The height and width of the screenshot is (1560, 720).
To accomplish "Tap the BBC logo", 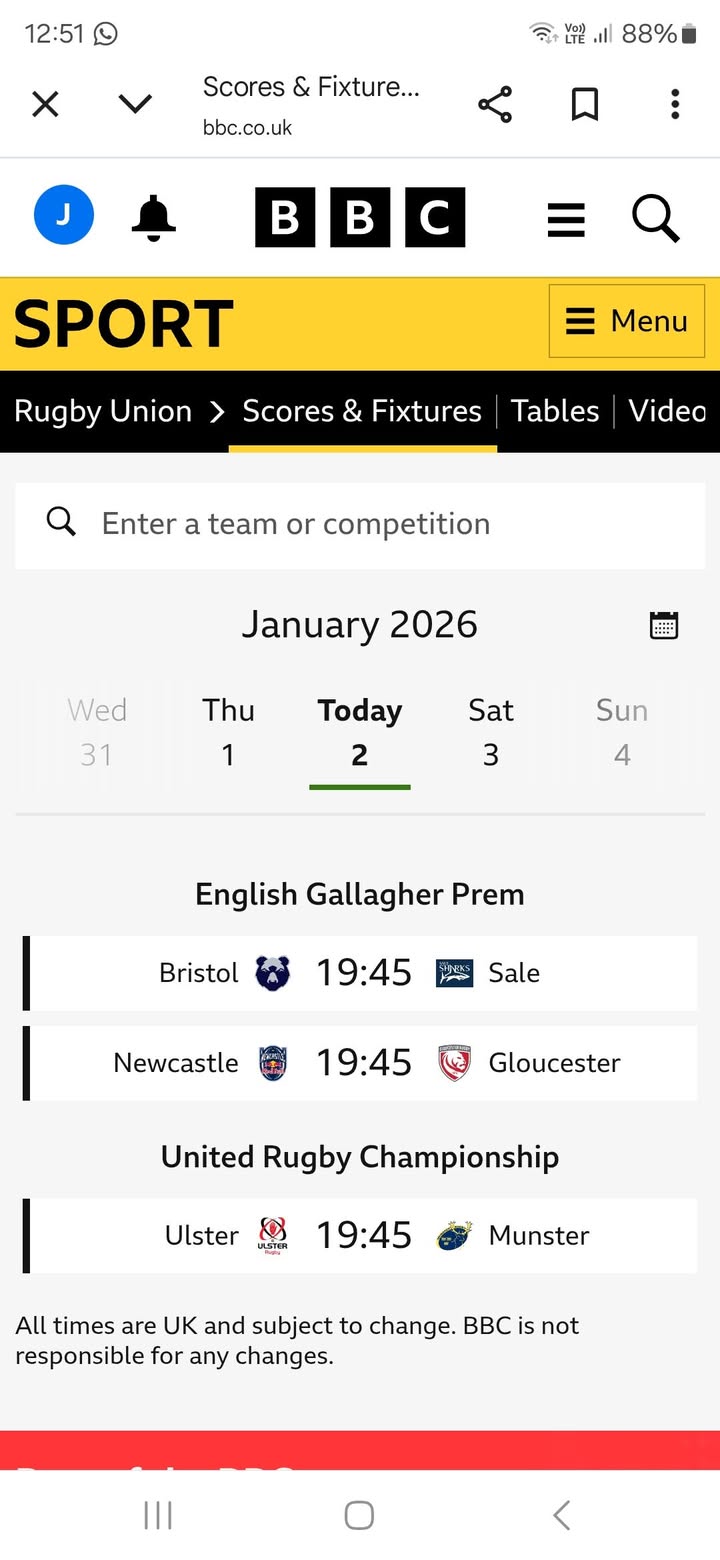I will (x=360, y=217).
